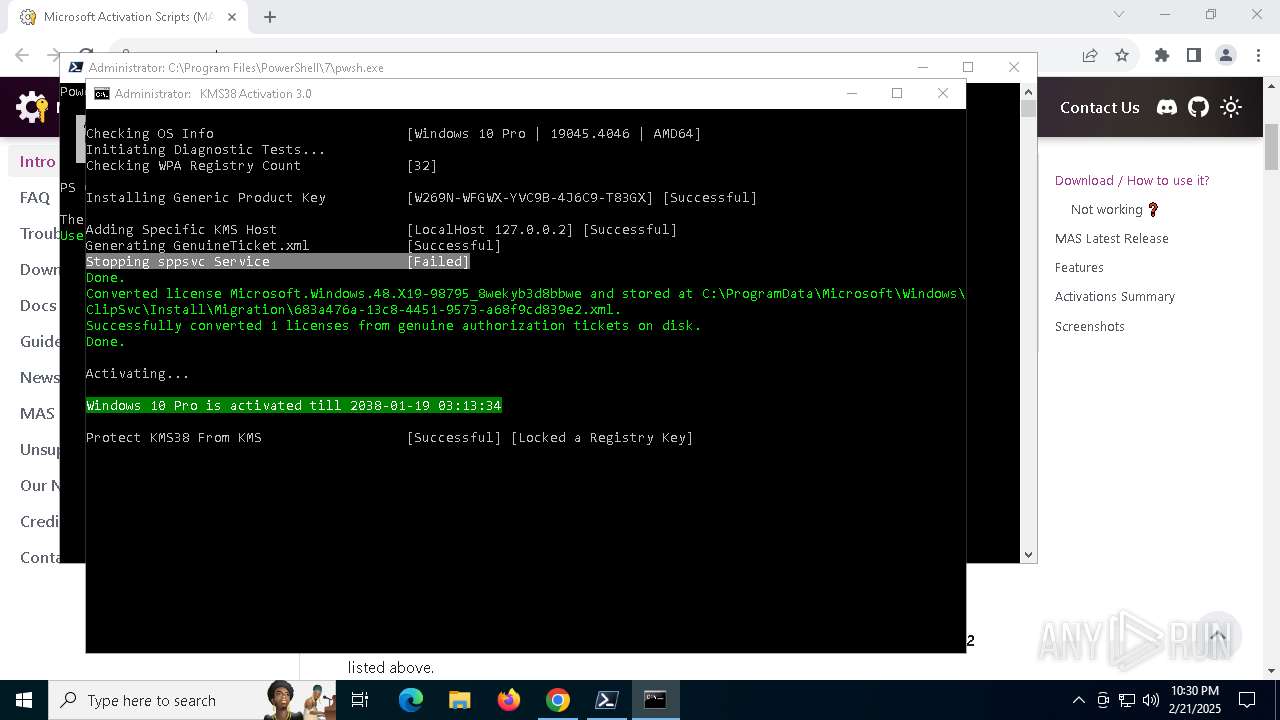Show hidden system tray icons chevron
Screen dimensions: 1280x720
[1078, 700]
